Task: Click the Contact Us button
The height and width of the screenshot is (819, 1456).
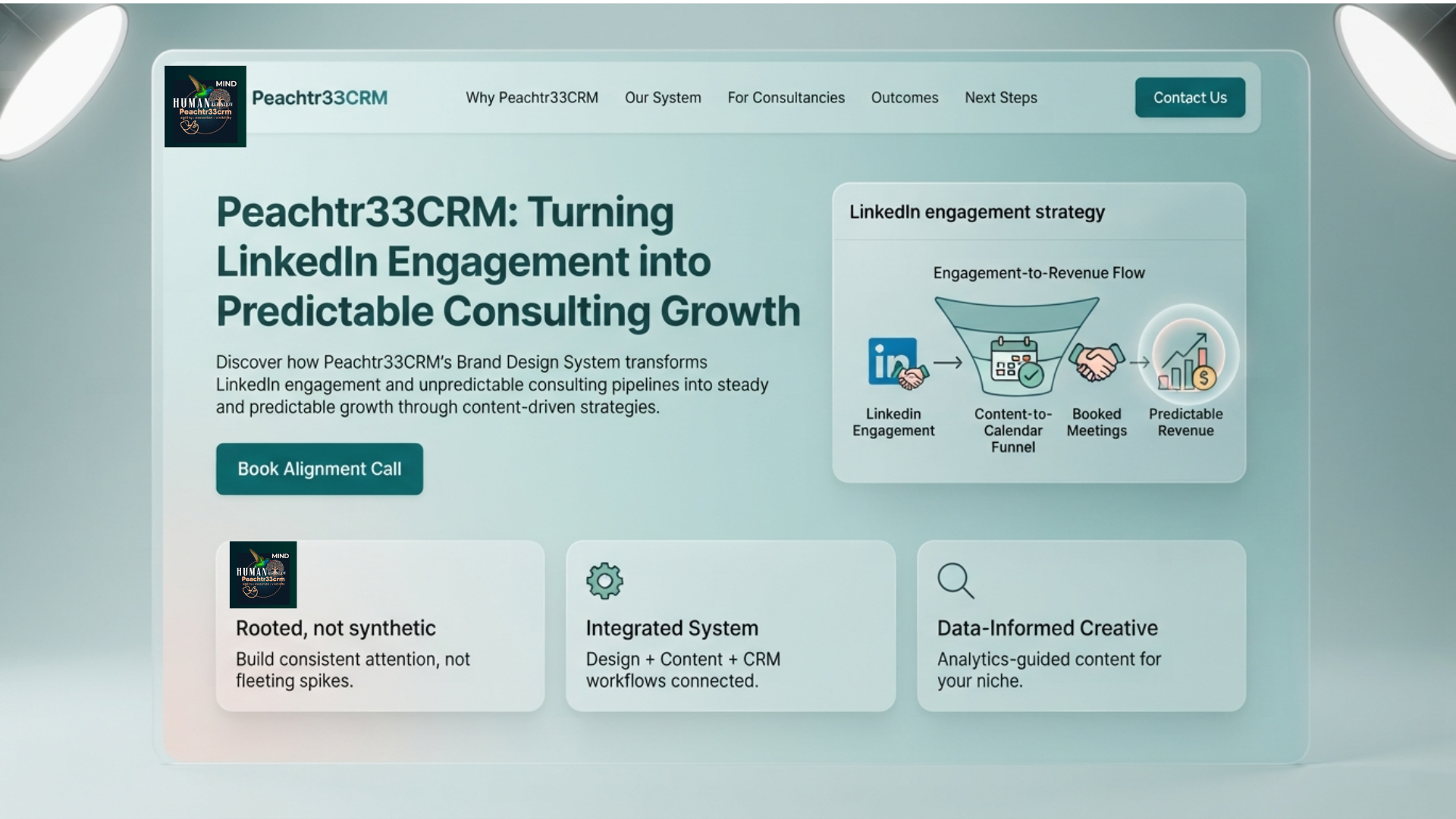Action: (1190, 97)
